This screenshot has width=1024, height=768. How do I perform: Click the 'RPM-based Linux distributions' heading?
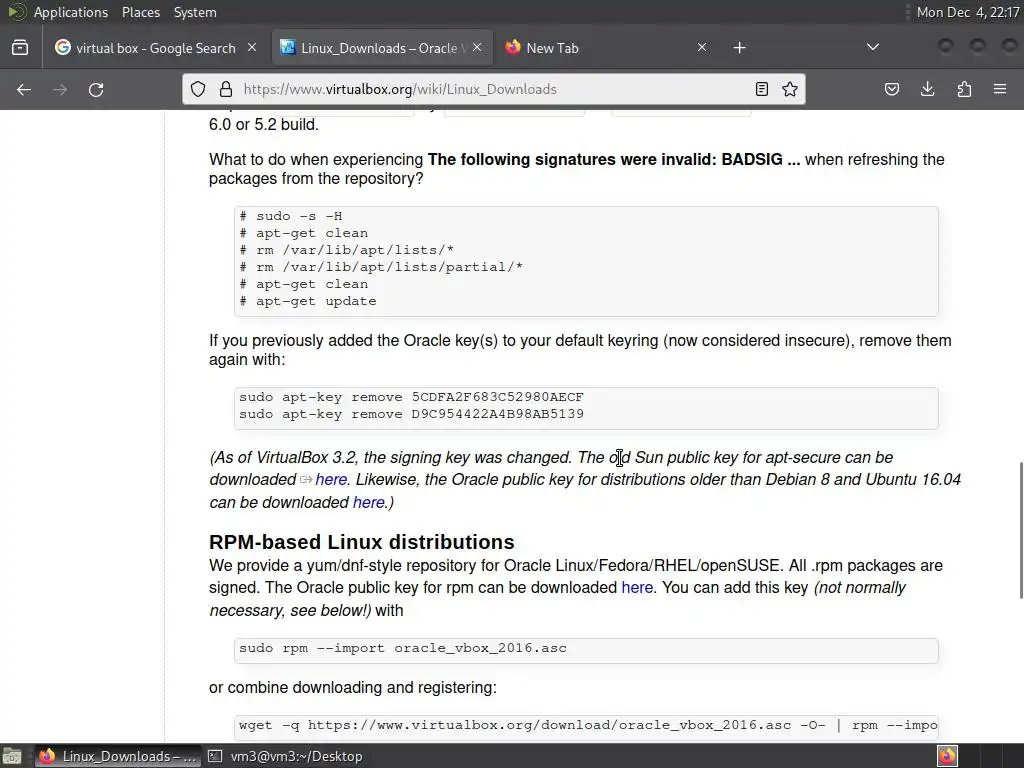pyautogui.click(x=362, y=542)
